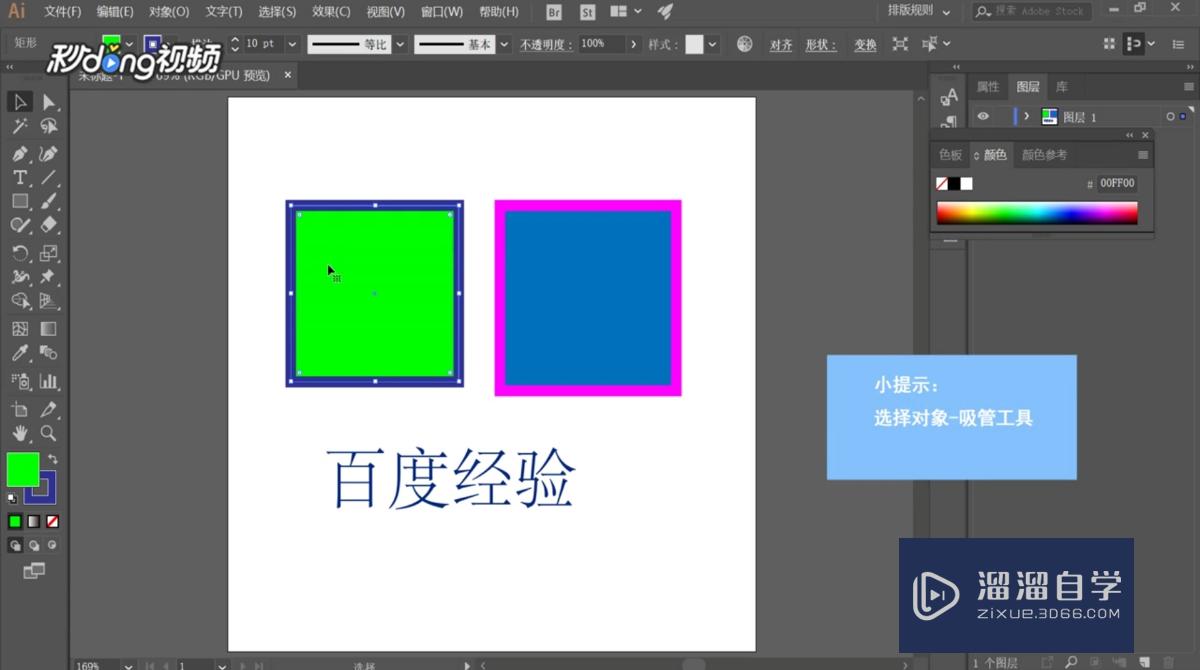
Task: Select the Rotate tool
Action: (20, 253)
